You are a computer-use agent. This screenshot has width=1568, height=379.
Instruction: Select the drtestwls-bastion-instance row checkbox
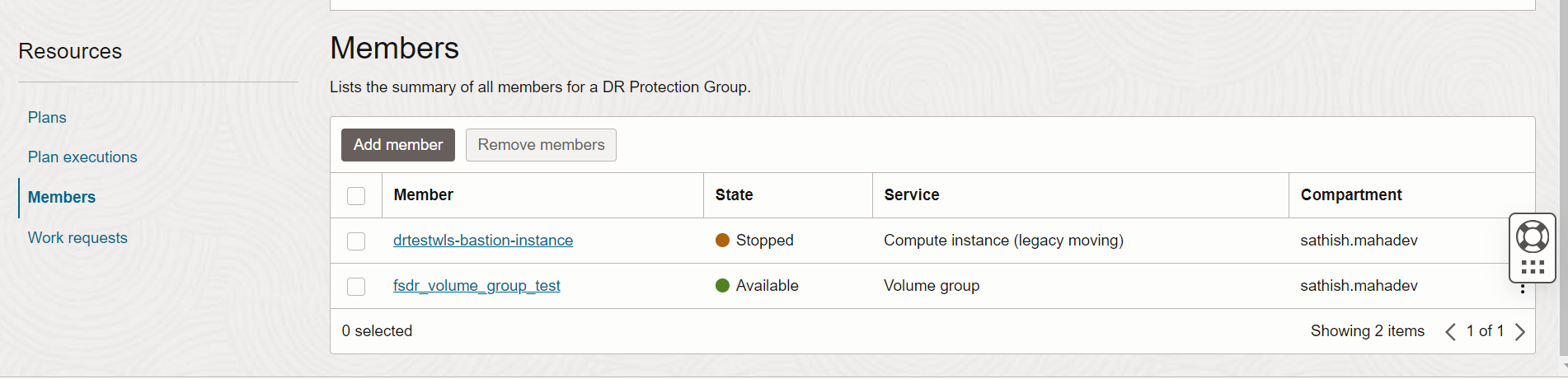[x=356, y=241]
